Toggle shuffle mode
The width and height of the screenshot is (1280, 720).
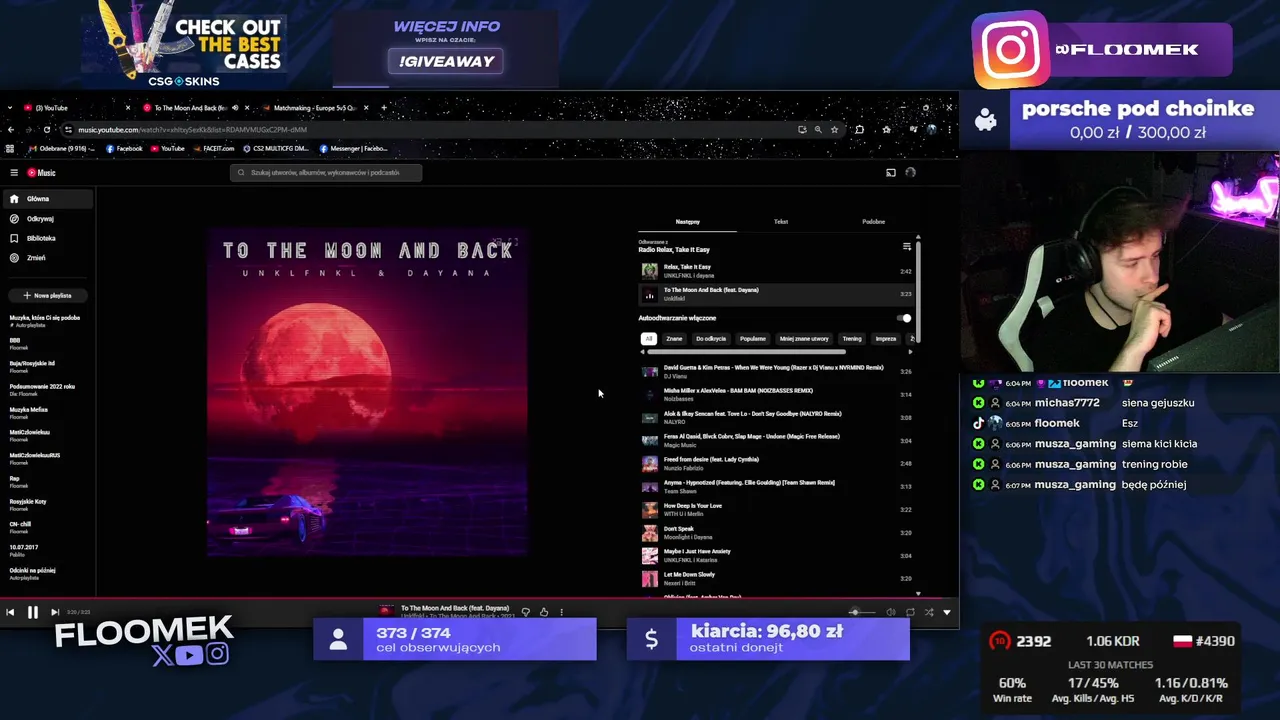point(929,612)
